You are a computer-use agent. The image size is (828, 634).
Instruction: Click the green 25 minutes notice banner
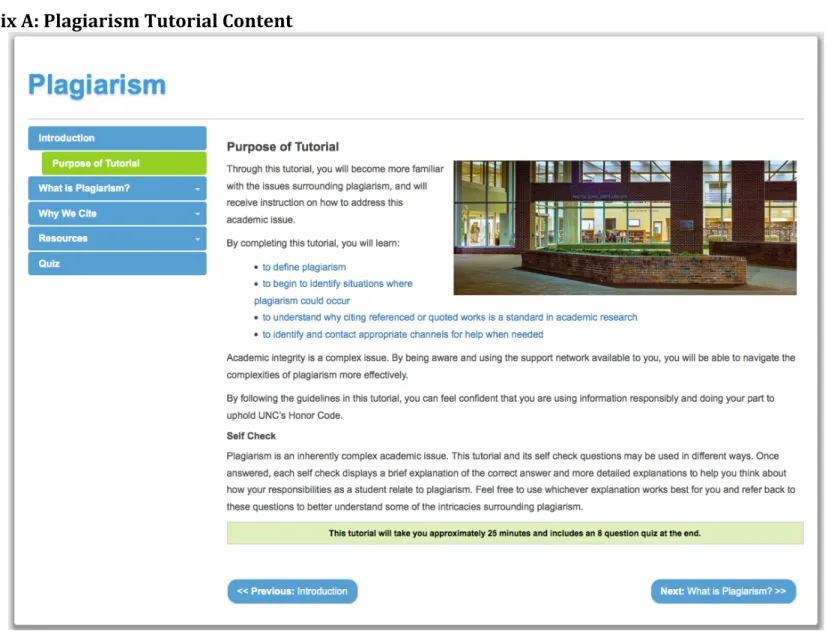click(515, 533)
